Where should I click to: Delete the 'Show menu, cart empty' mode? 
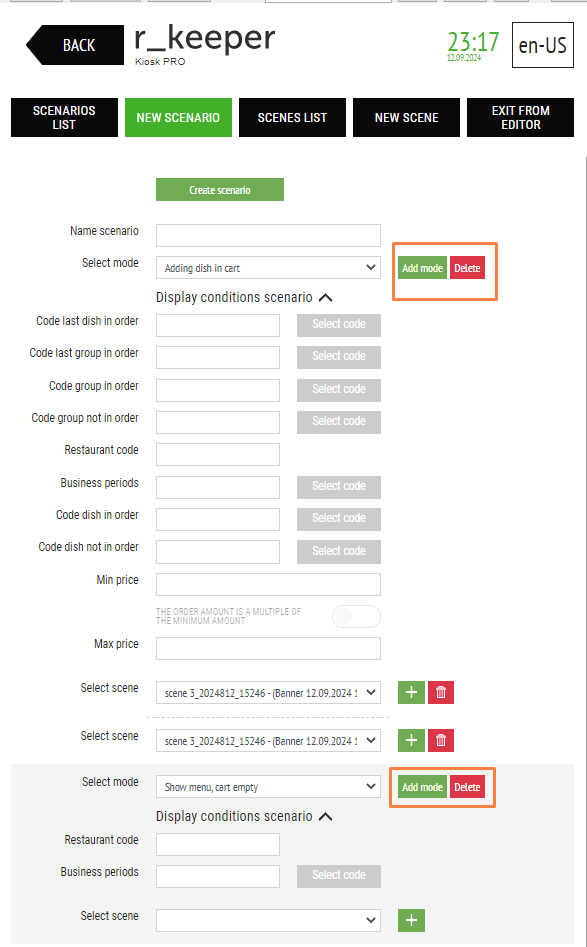(x=467, y=786)
